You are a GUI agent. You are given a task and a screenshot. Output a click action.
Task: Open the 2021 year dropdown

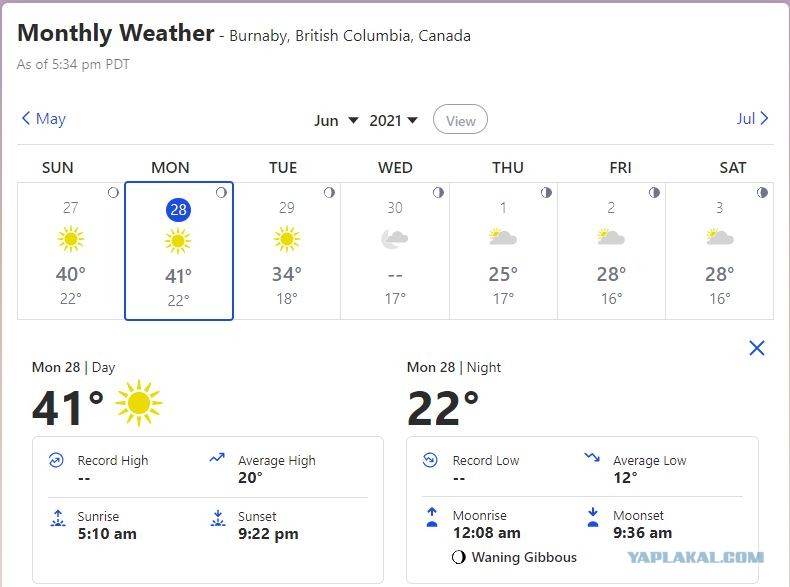pyautogui.click(x=393, y=120)
